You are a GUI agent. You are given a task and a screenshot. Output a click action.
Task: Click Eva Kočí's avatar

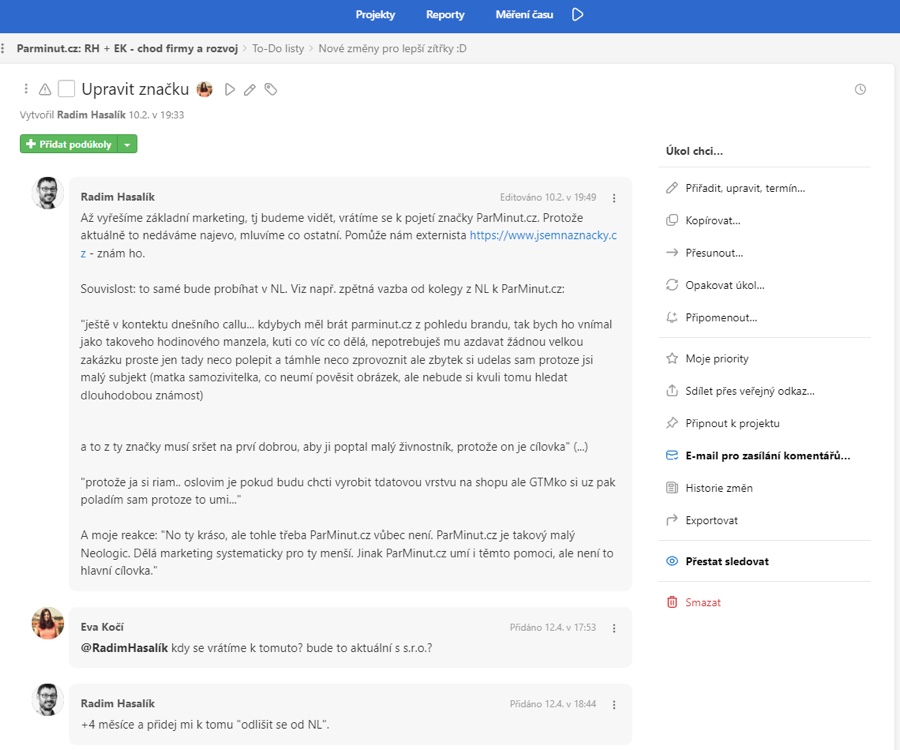(48, 623)
